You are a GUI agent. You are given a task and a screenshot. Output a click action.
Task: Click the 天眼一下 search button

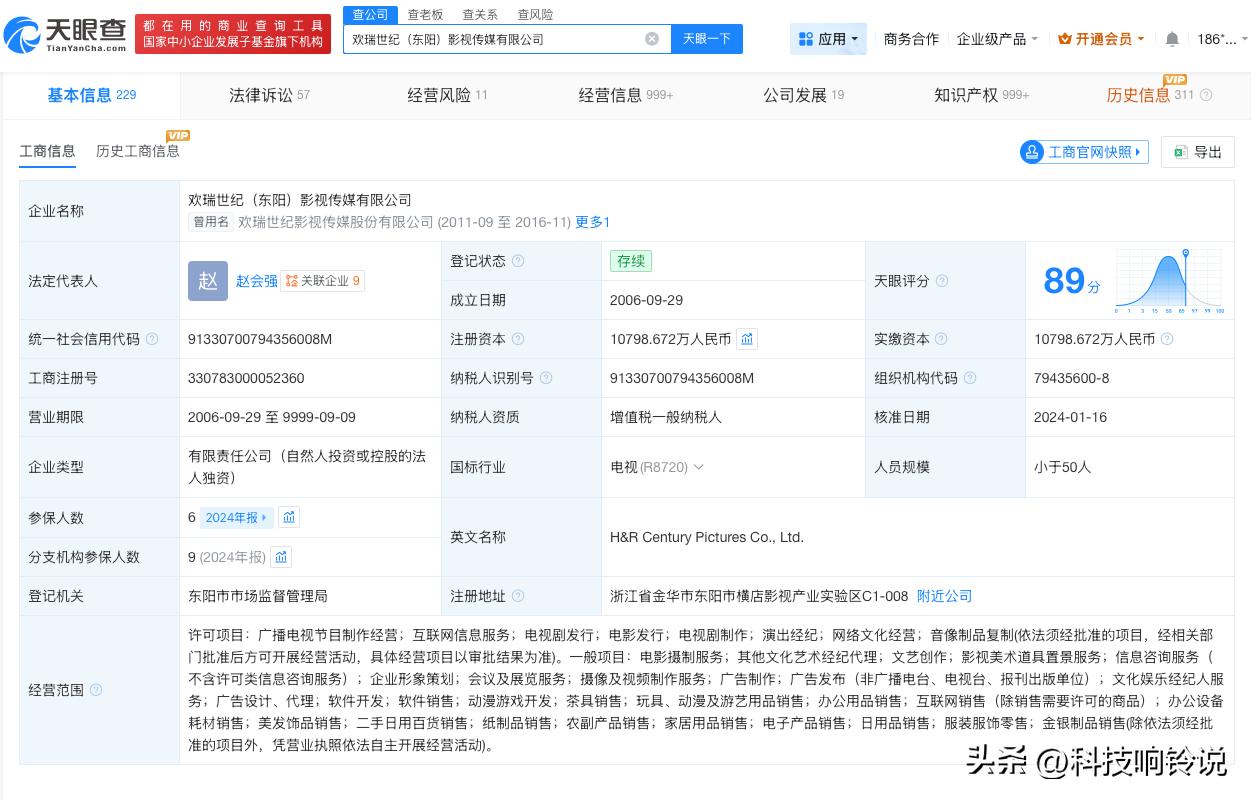[x=706, y=39]
